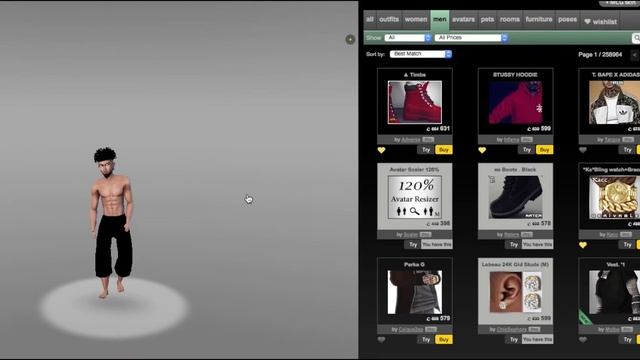Open the red Timbs boot thumbnail
This screenshot has height=360, width=640.
[415, 102]
